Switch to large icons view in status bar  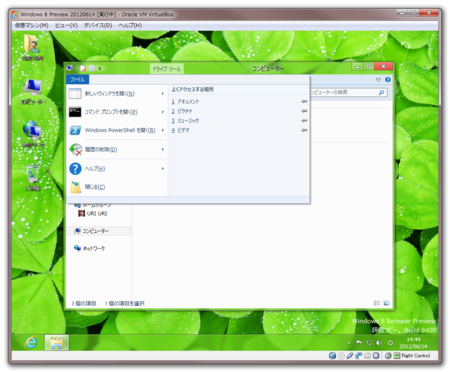(386, 303)
